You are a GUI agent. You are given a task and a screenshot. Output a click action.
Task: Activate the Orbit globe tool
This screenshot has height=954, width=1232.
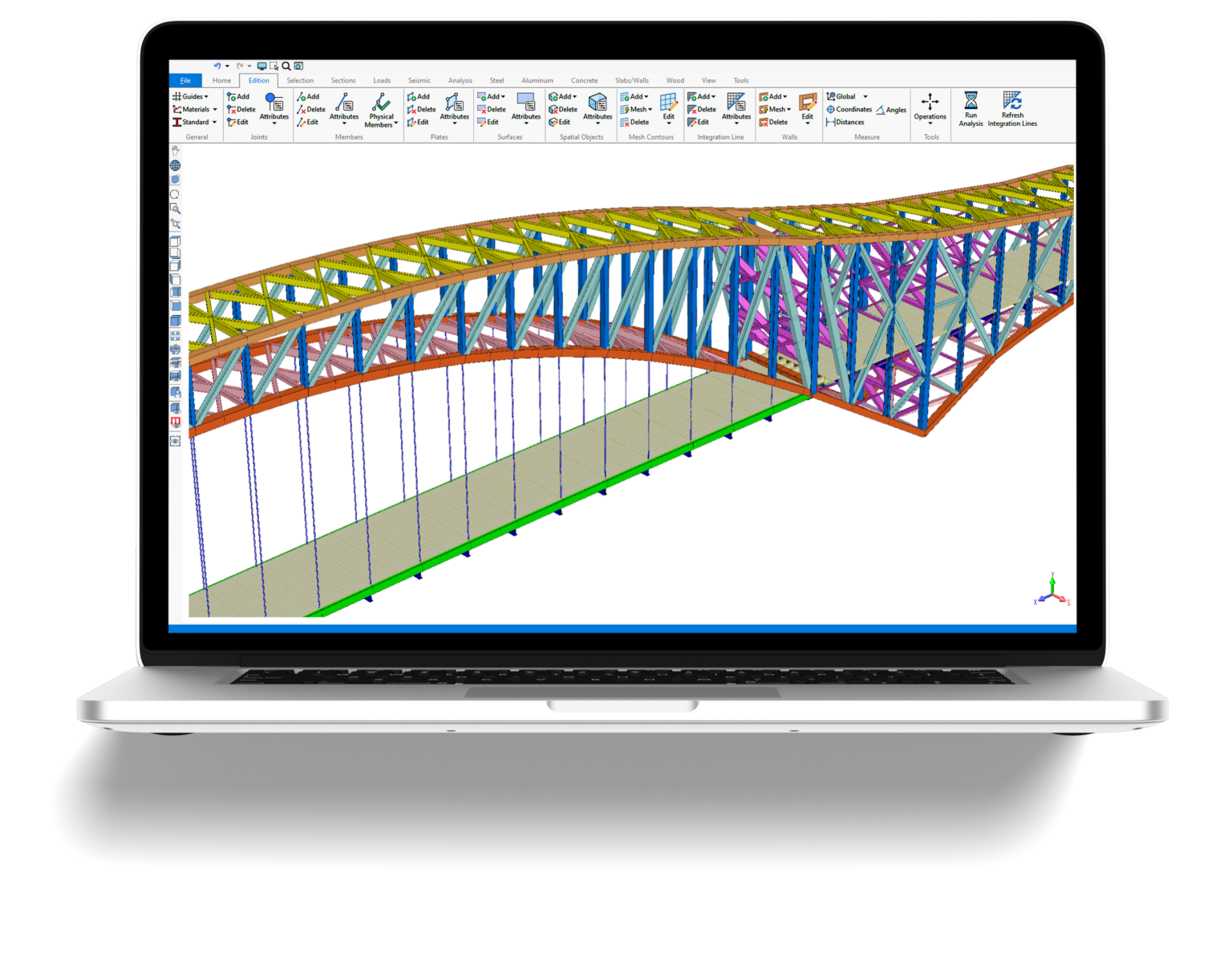176,167
